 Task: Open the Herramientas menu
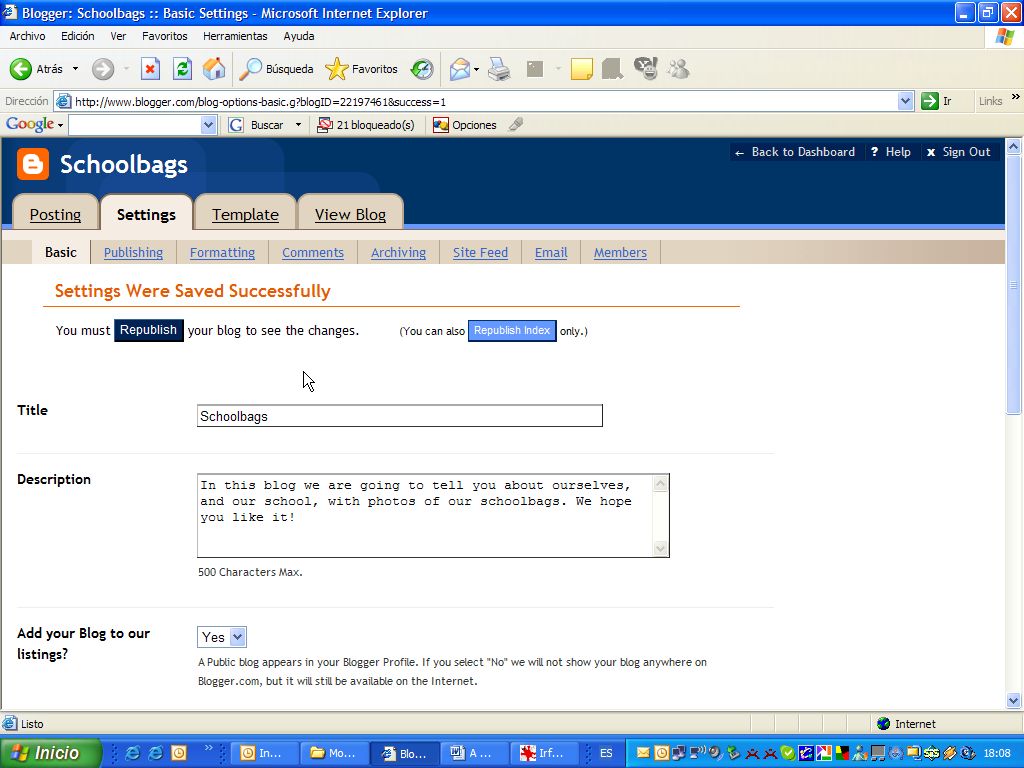point(235,36)
